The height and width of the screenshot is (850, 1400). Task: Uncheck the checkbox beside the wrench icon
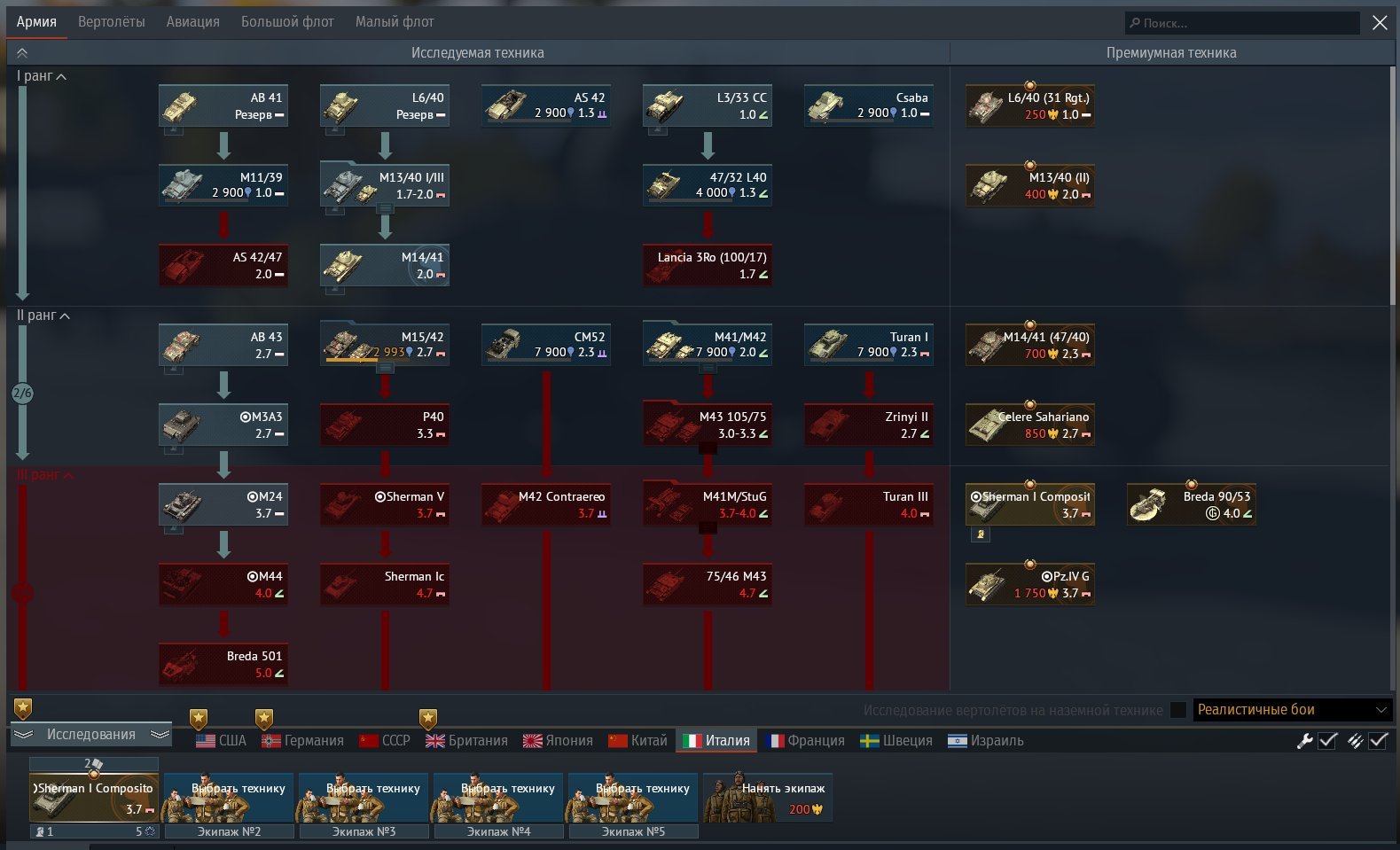(x=1327, y=741)
